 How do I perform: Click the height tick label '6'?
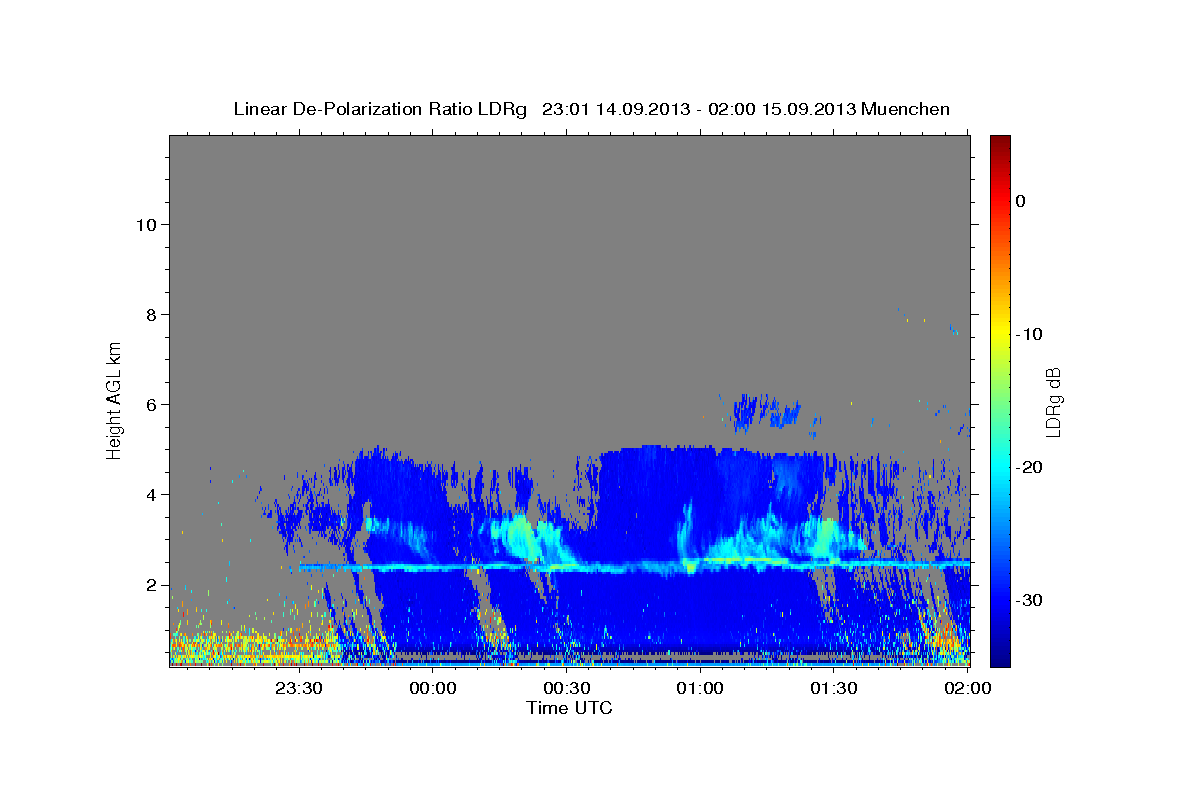pos(151,404)
